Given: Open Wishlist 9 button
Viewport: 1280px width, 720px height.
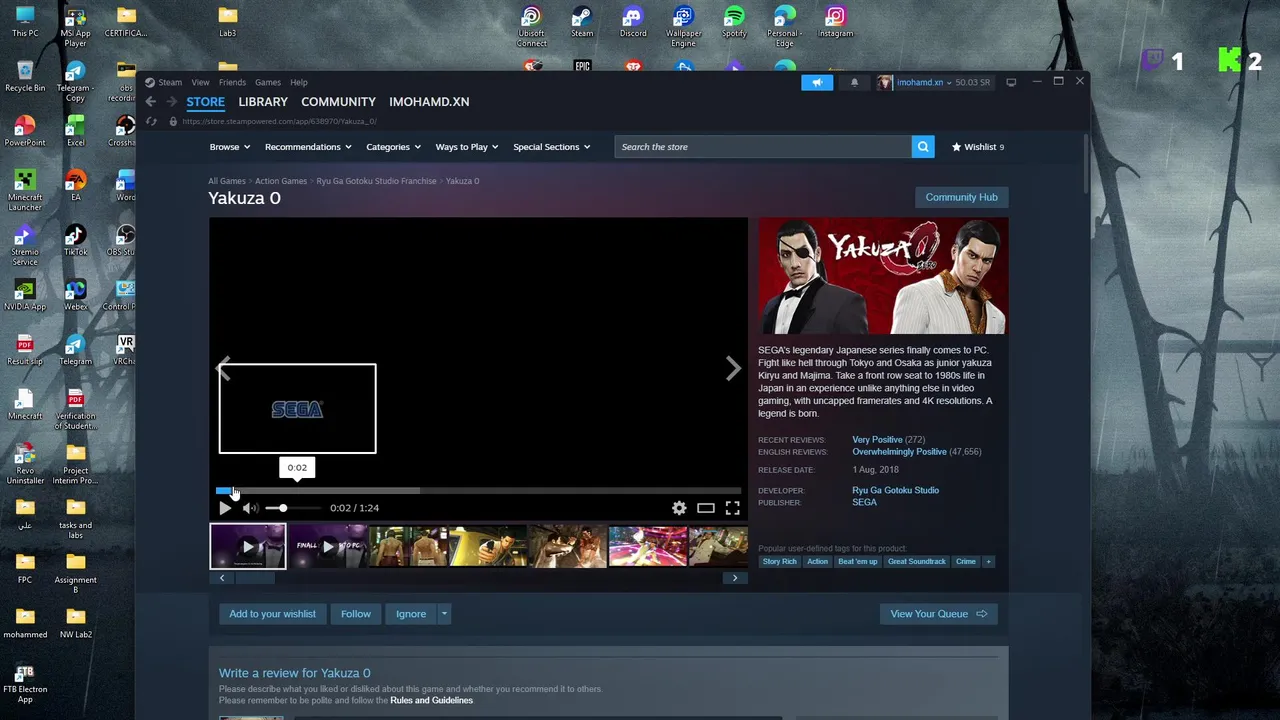Looking at the screenshot, I should 978,147.
